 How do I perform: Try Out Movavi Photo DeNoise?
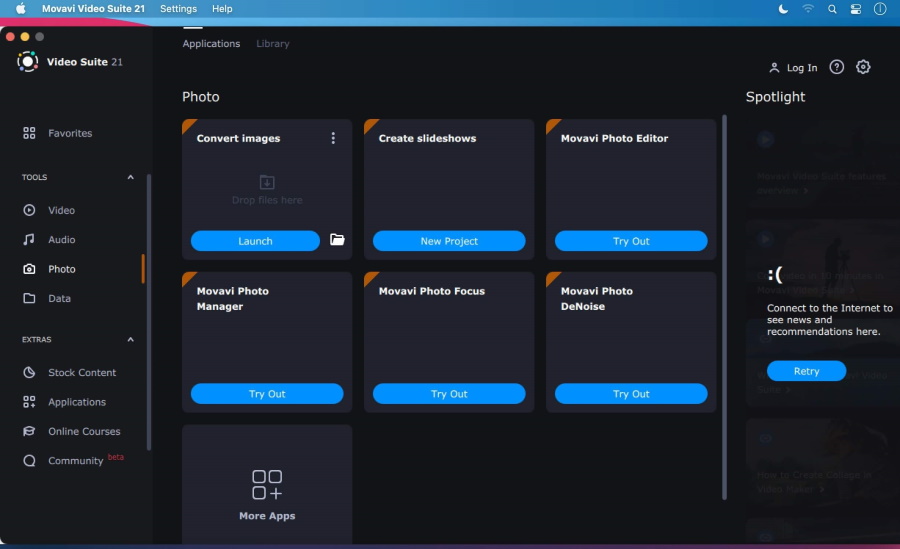coord(631,393)
